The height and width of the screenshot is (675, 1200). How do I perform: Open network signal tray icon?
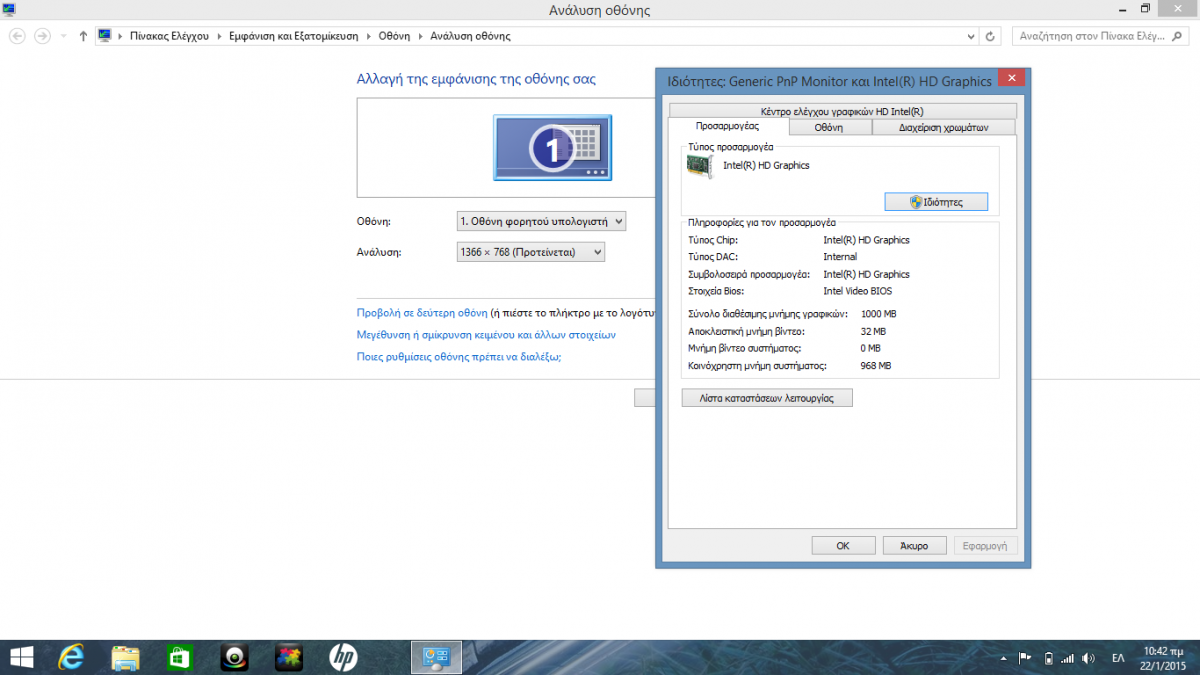coord(1067,658)
